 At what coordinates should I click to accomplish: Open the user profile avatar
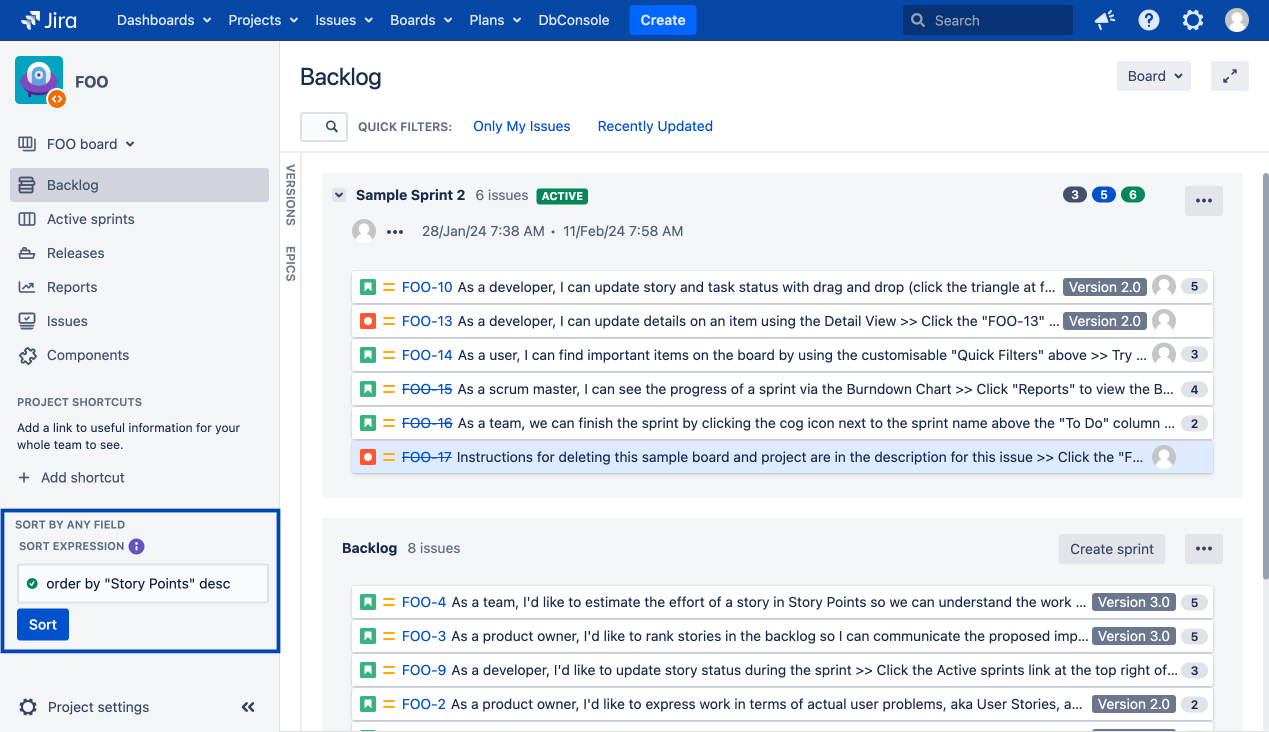[1237, 20]
